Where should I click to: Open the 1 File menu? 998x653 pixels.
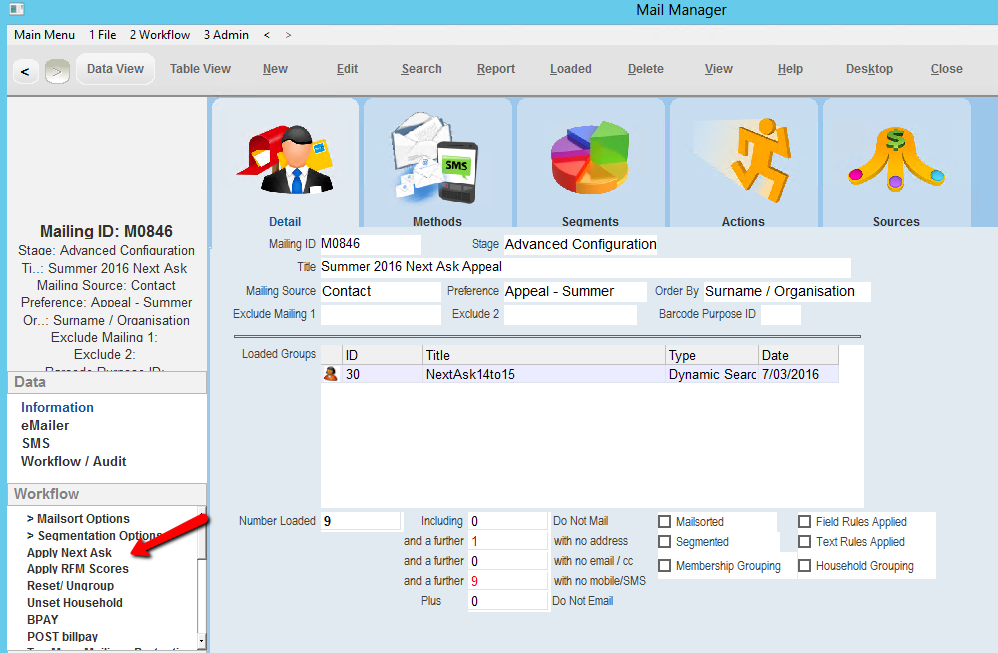[x=102, y=35]
